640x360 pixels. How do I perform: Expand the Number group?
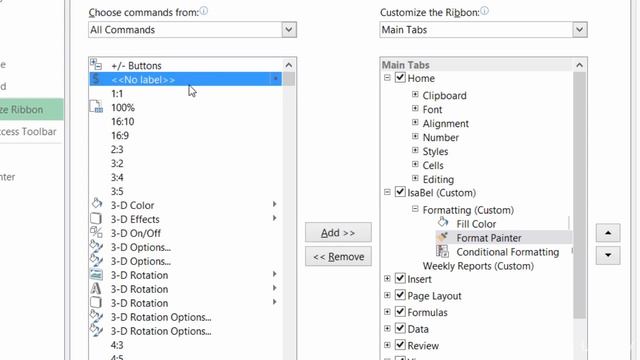[x=415, y=136]
